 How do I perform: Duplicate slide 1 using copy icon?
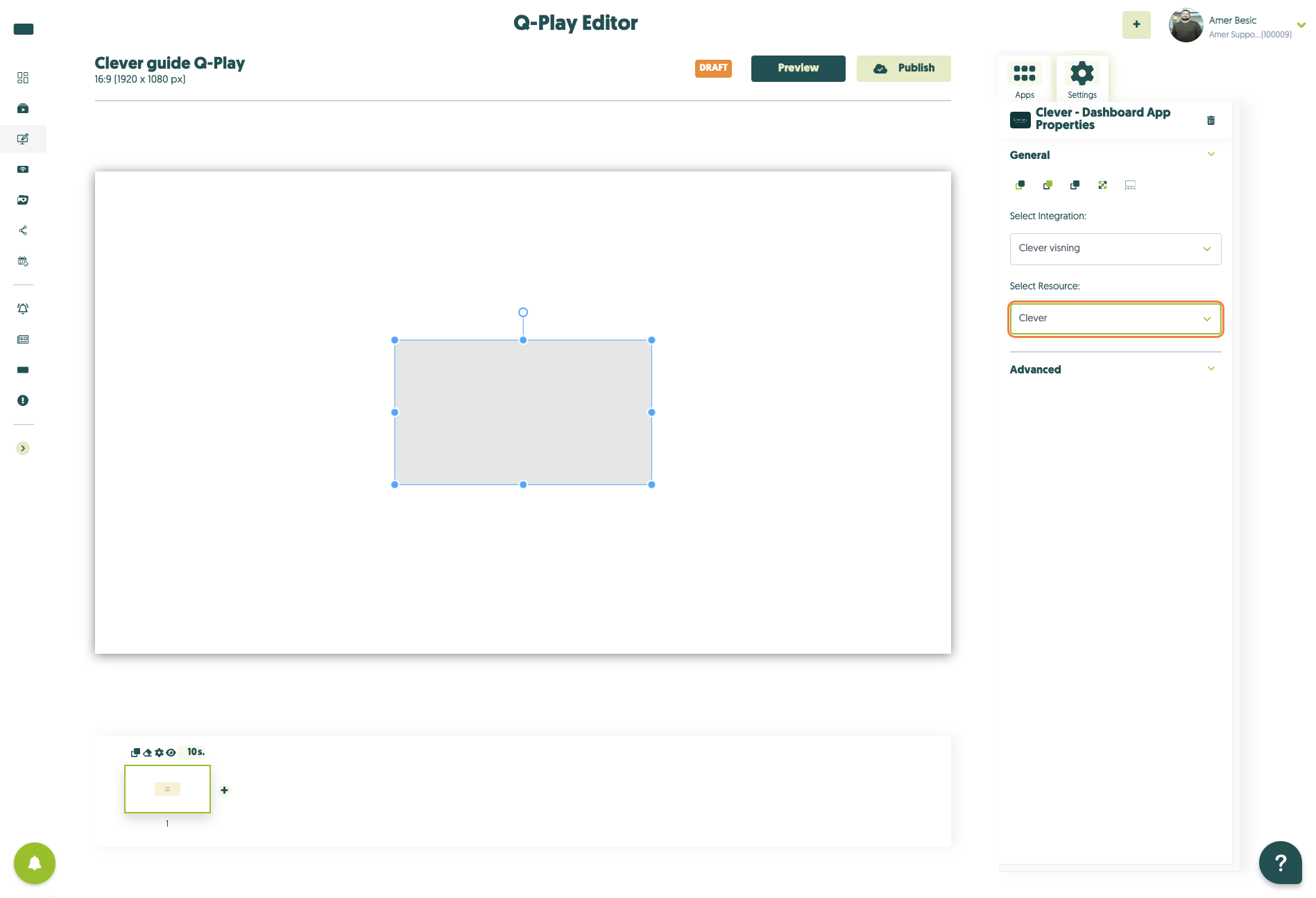tap(136, 752)
